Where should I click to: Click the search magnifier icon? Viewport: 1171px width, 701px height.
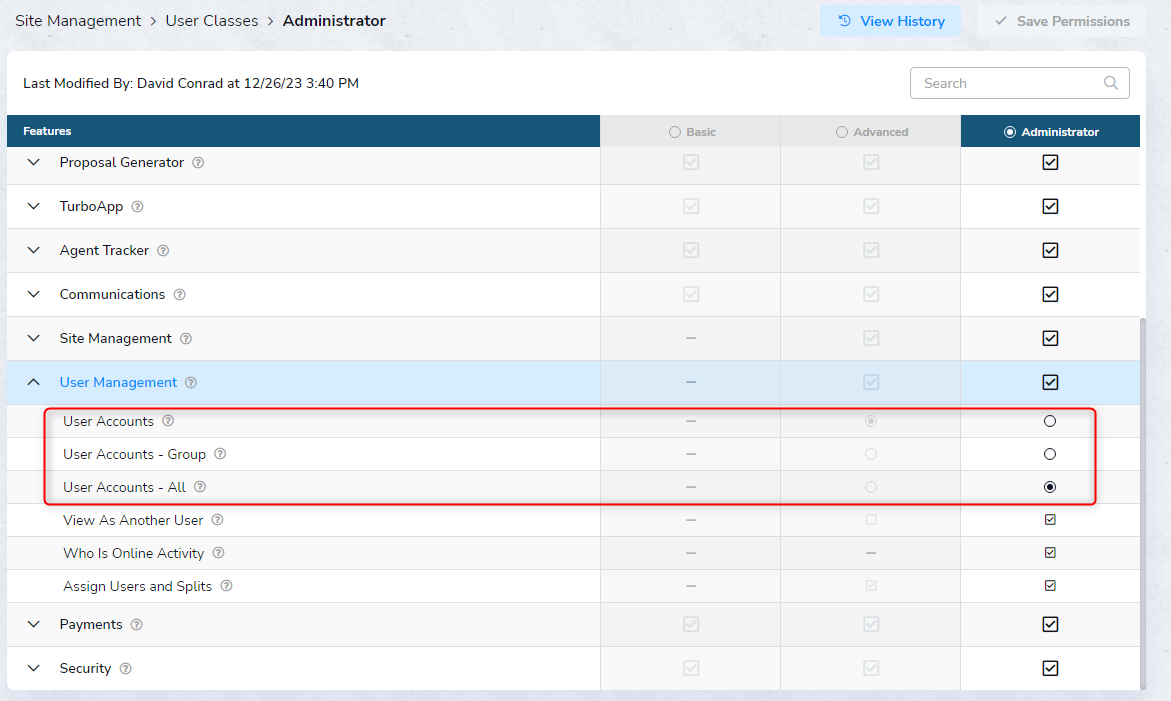pyautogui.click(x=1110, y=83)
